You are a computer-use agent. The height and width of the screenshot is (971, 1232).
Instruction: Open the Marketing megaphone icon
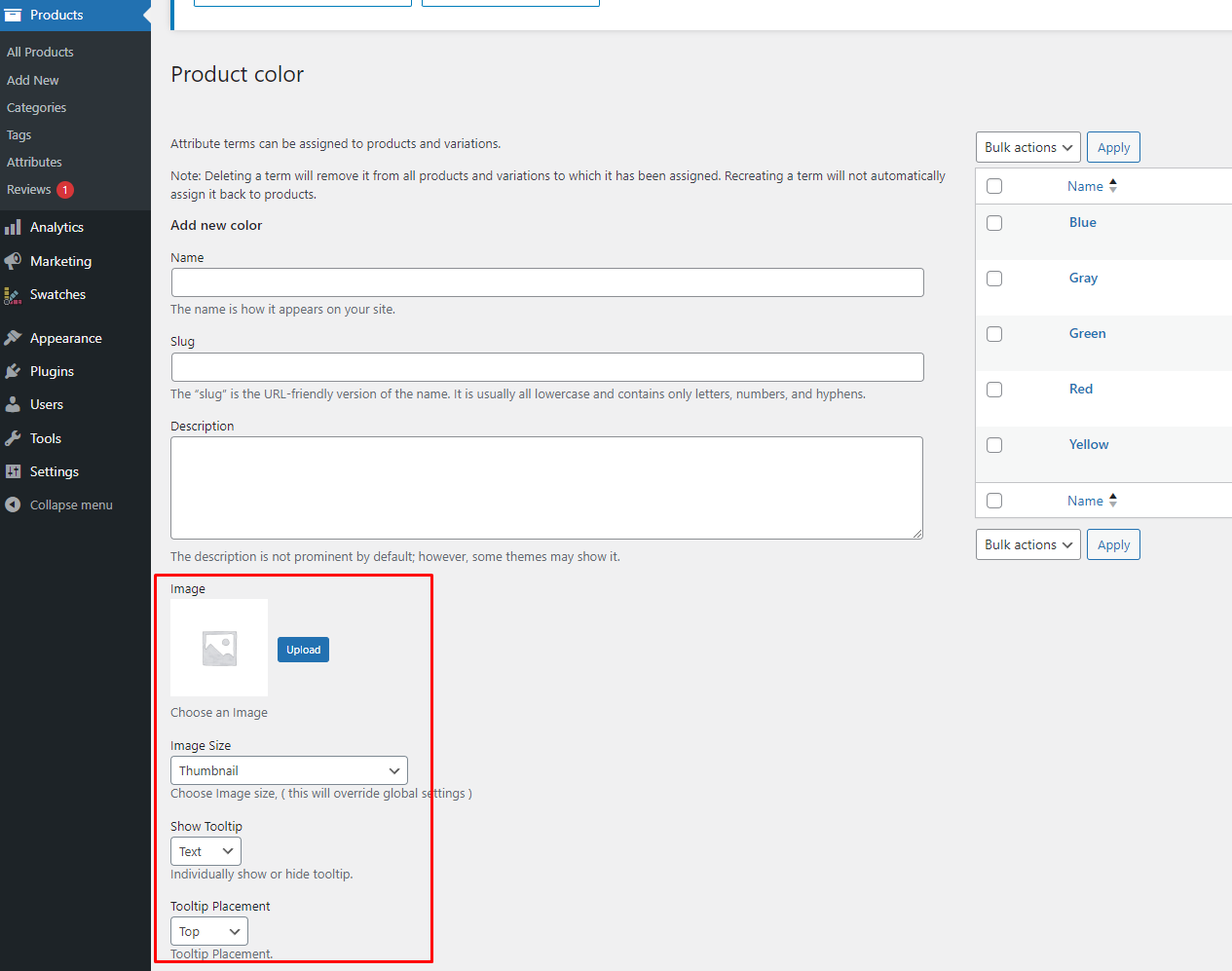13,261
